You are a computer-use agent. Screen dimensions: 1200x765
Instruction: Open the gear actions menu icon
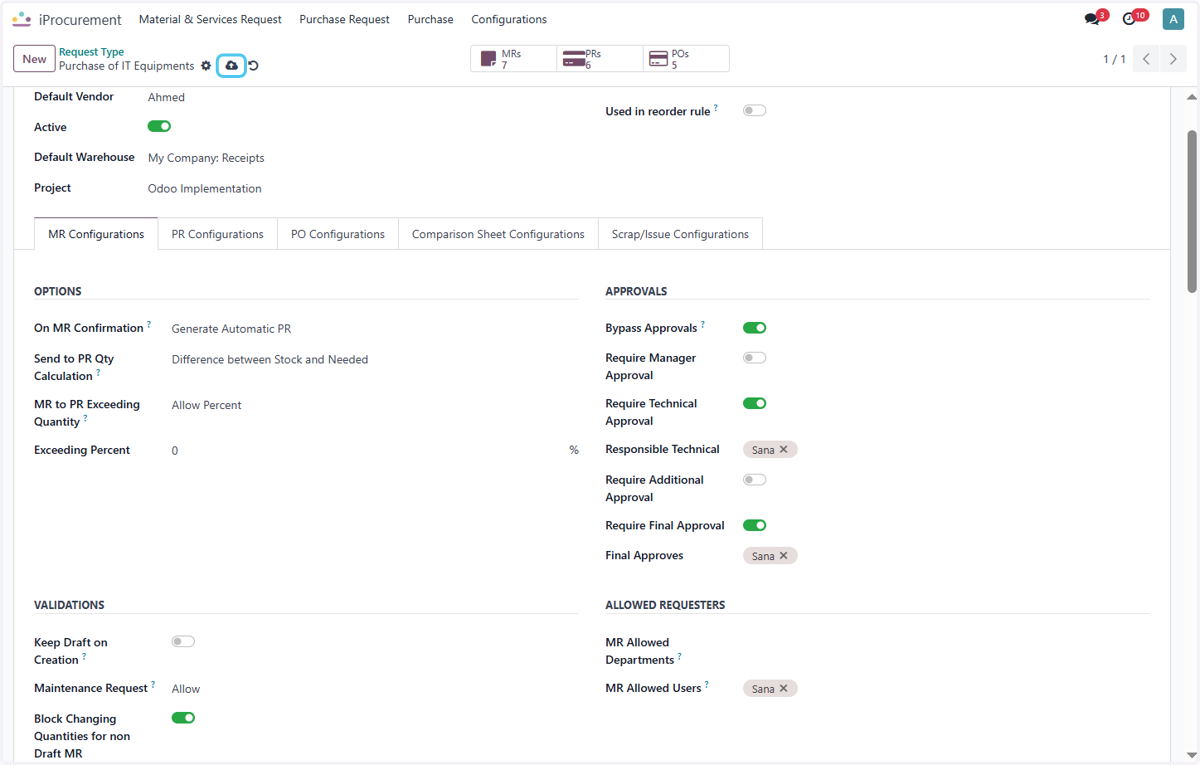pos(206,66)
